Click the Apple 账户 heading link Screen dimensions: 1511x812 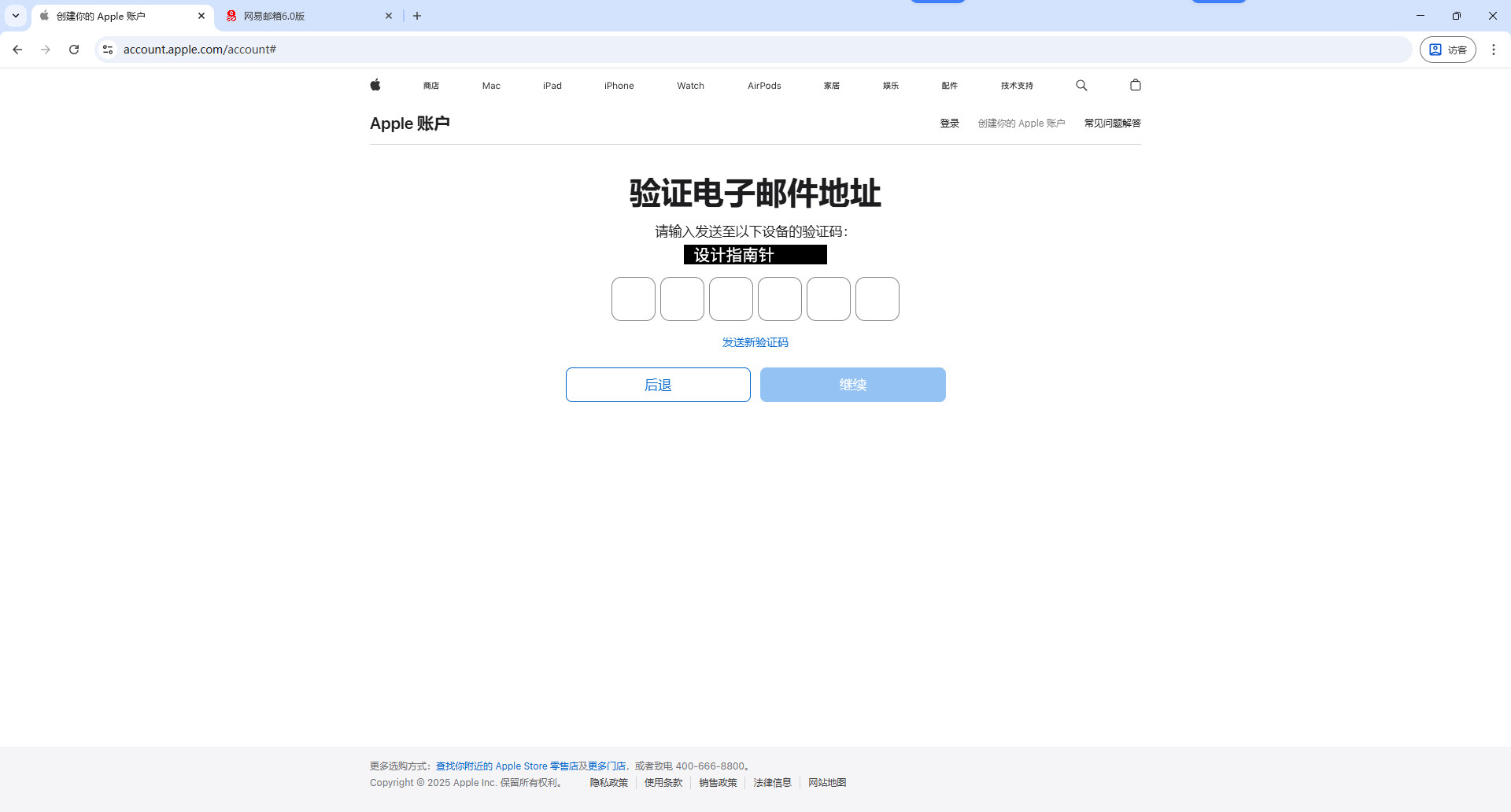[x=410, y=124]
